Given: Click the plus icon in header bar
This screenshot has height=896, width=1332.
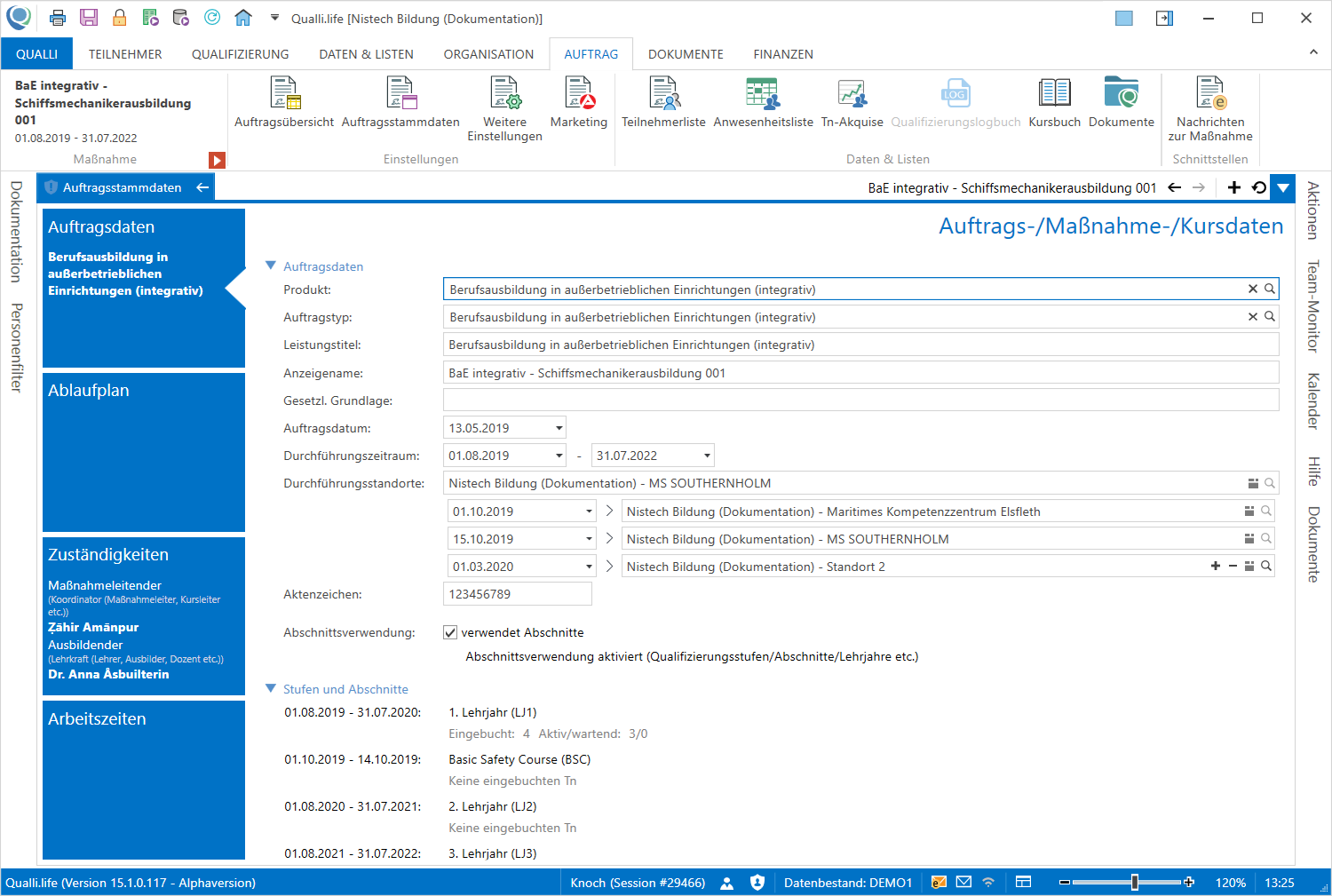Looking at the screenshot, I should pyautogui.click(x=1233, y=187).
